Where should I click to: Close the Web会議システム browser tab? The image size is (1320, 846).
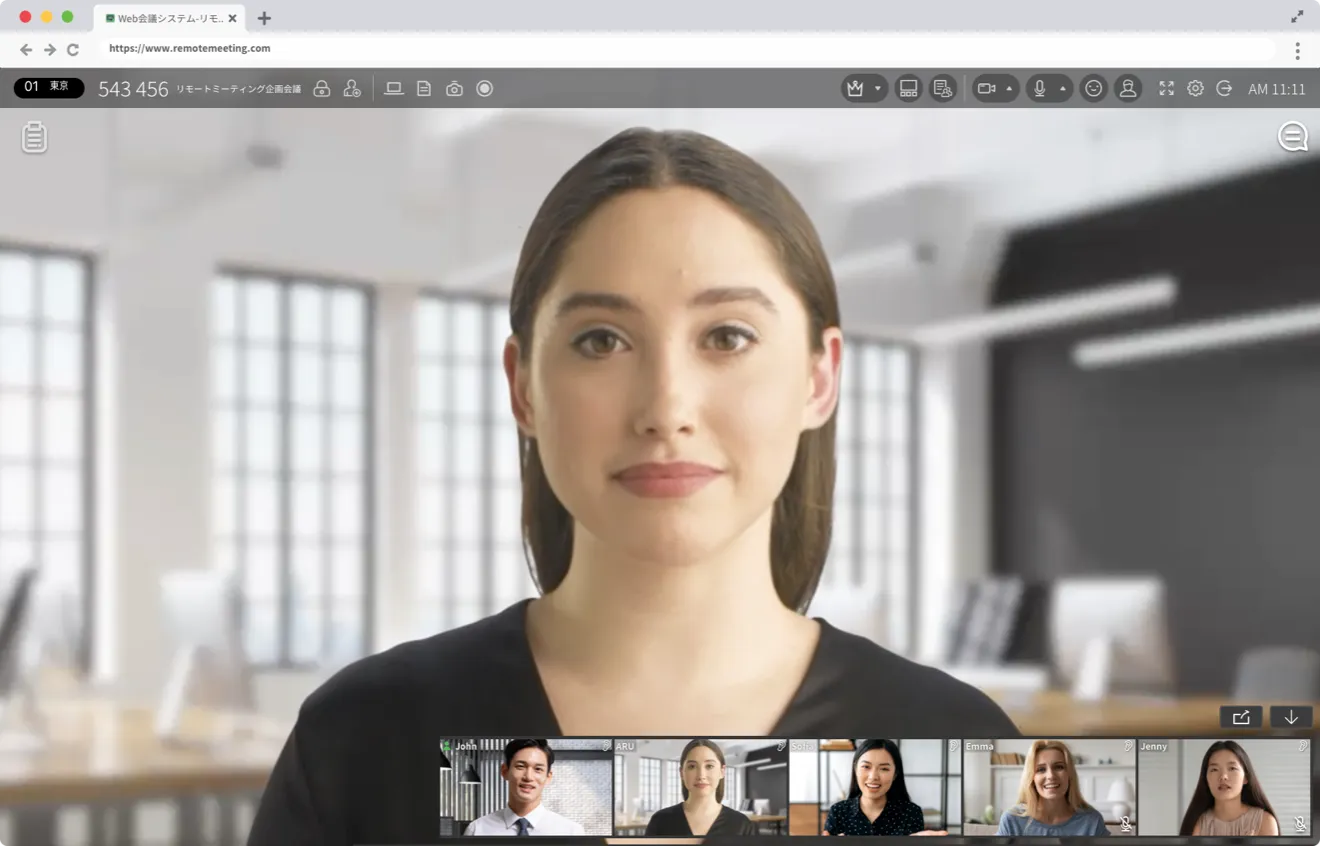point(233,18)
